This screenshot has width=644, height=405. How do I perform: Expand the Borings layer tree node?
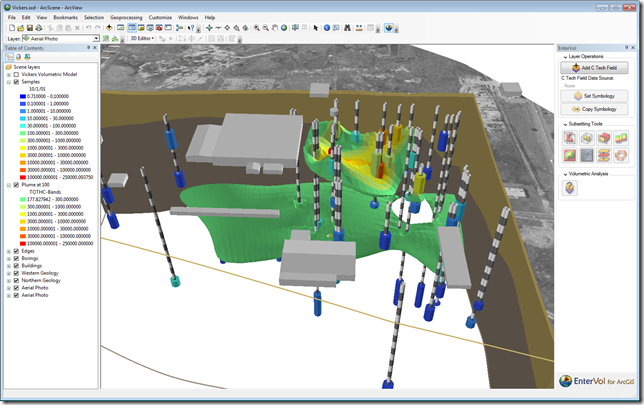[x=8, y=258]
